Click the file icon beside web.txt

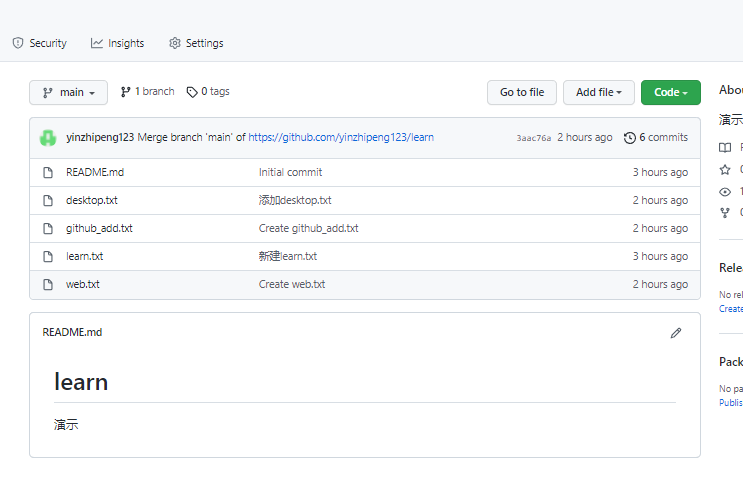(48, 284)
